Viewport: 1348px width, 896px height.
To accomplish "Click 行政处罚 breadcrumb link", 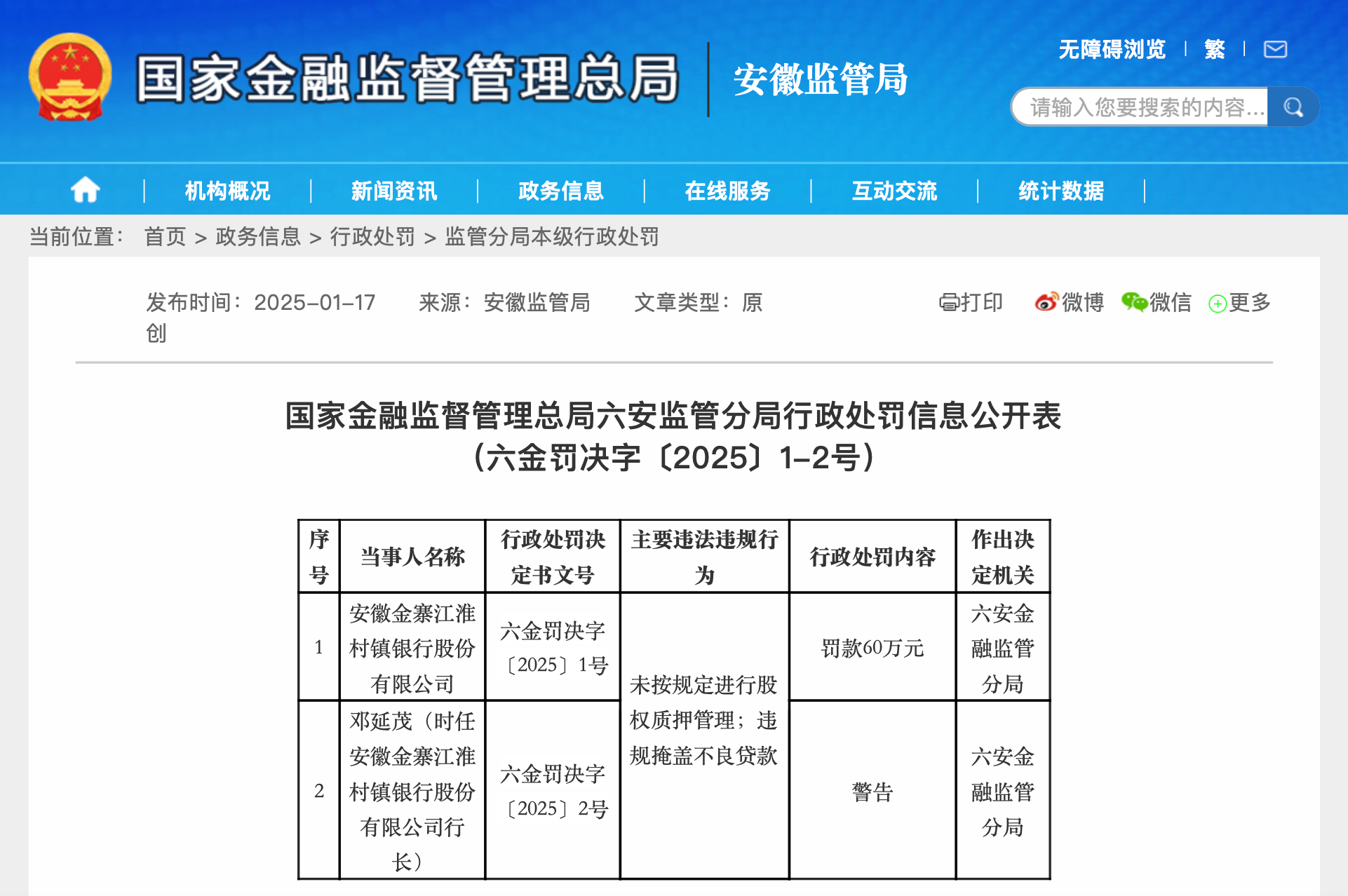I will coord(372,237).
